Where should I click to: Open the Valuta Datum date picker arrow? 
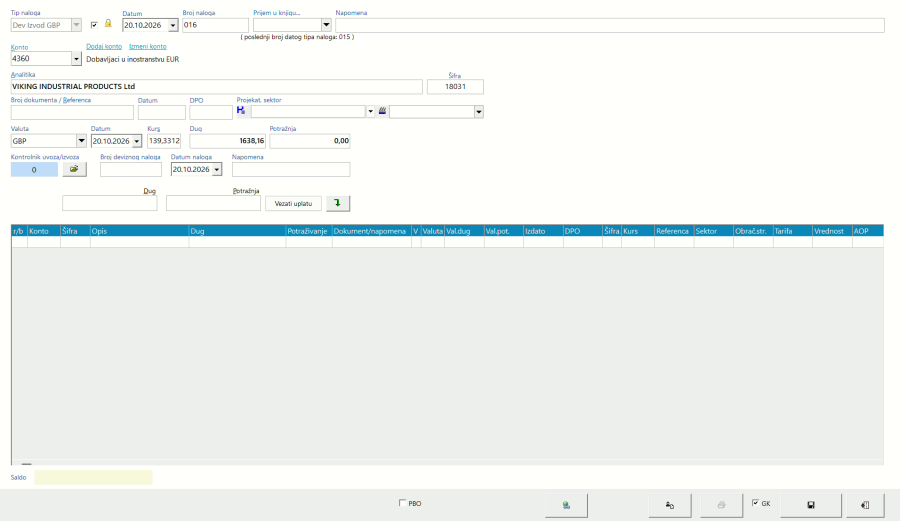tap(137, 141)
